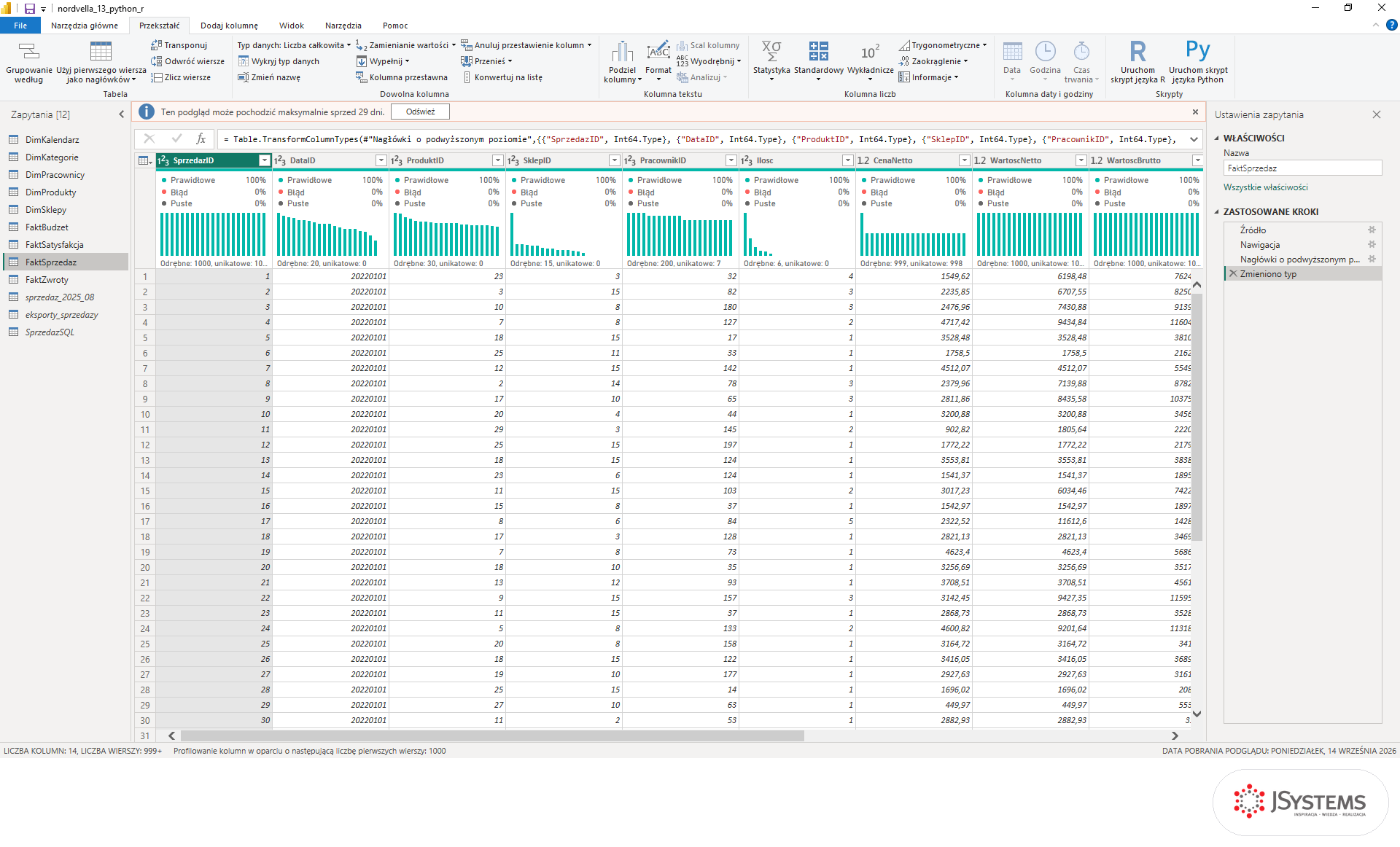Open Standardowy calculation tool
The height and width of the screenshot is (847, 1400).
(818, 61)
